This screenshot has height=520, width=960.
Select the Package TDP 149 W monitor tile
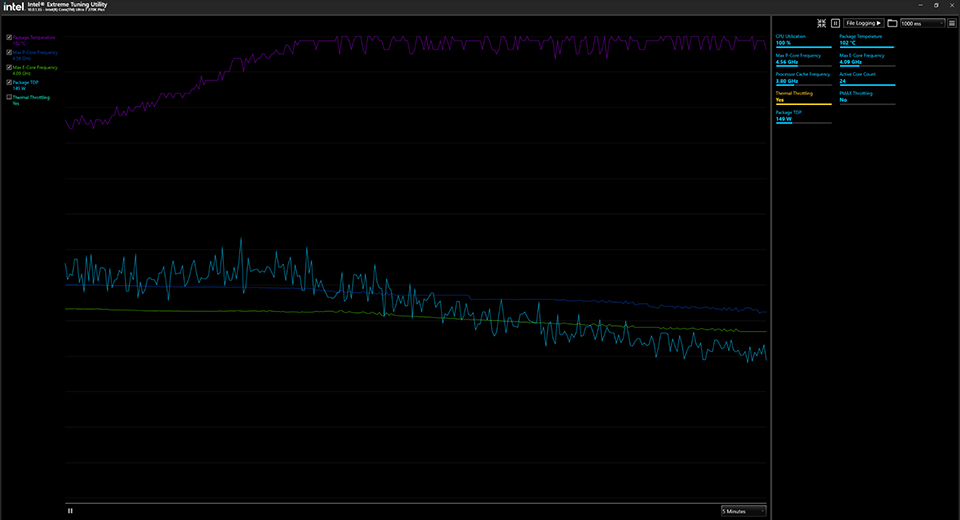click(x=803, y=116)
